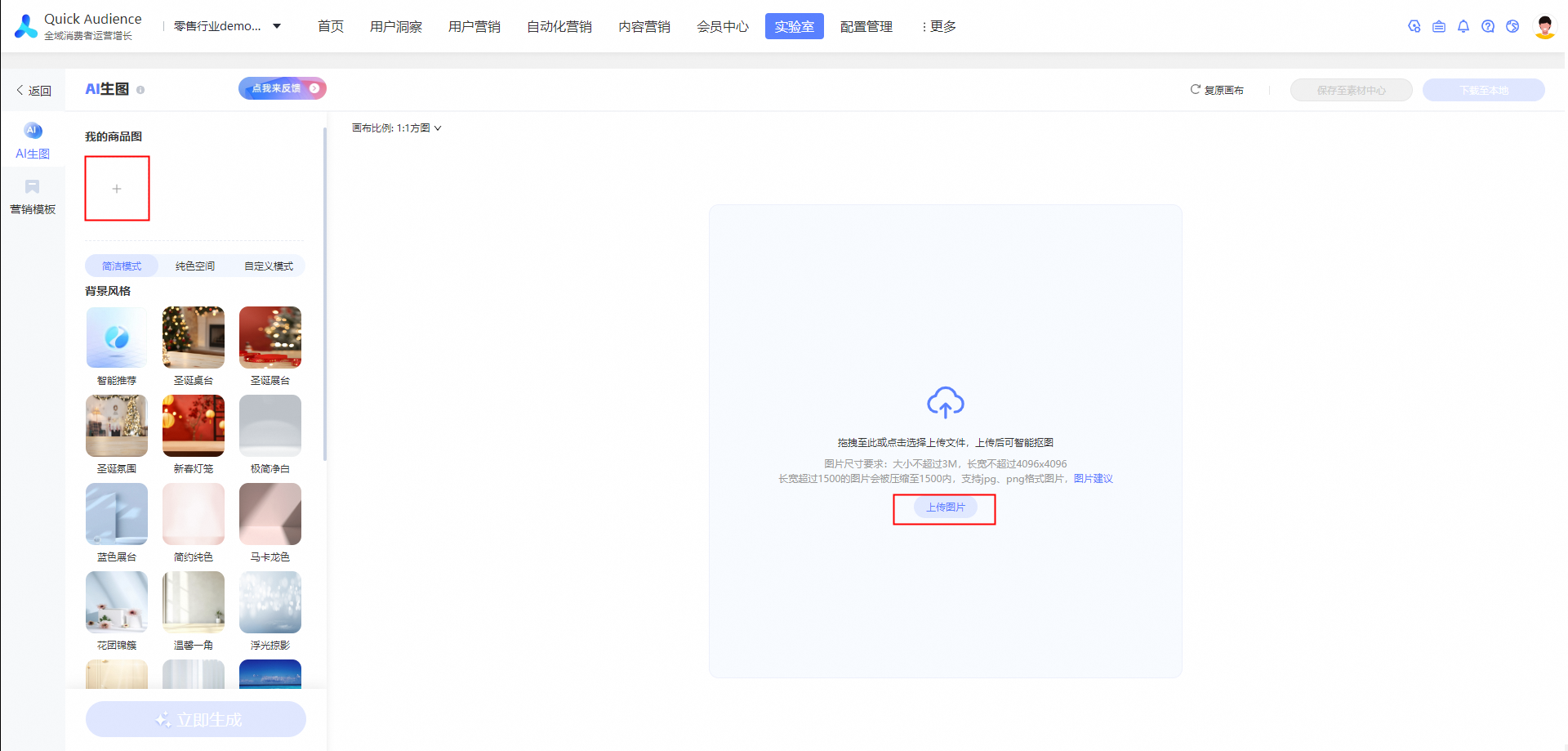The image size is (1568, 751).
Task: Click the cloud upload icon on canvas
Action: (946, 402)
